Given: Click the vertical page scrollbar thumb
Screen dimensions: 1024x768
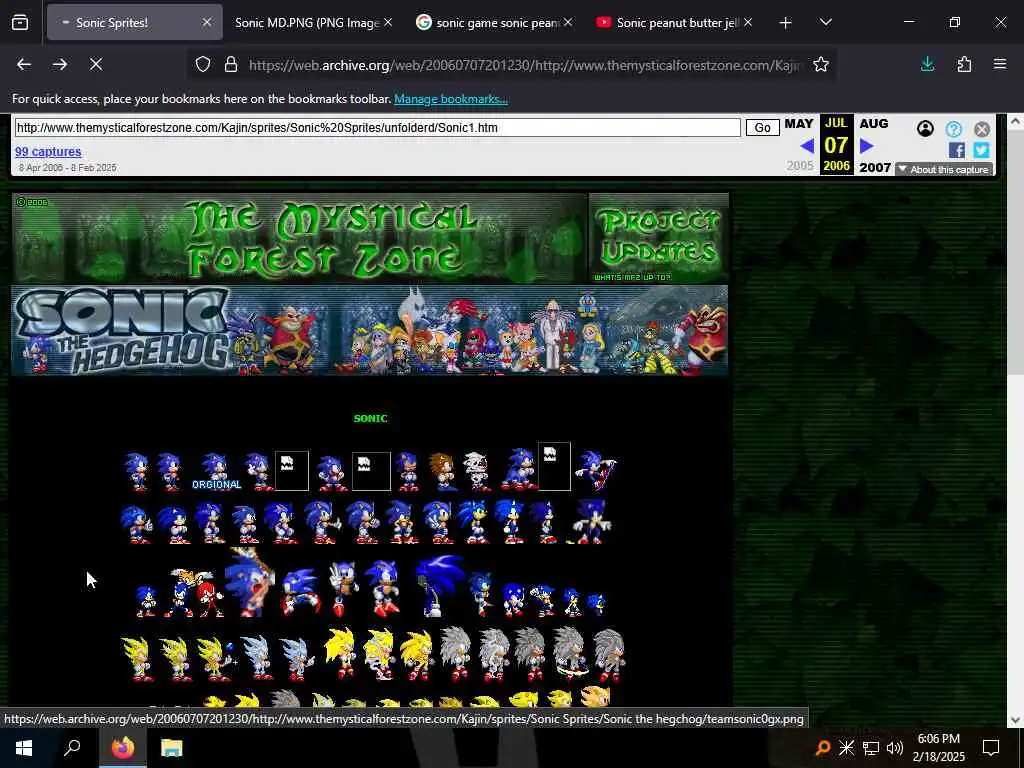Looking at the screenshot, I should 1015,251.
